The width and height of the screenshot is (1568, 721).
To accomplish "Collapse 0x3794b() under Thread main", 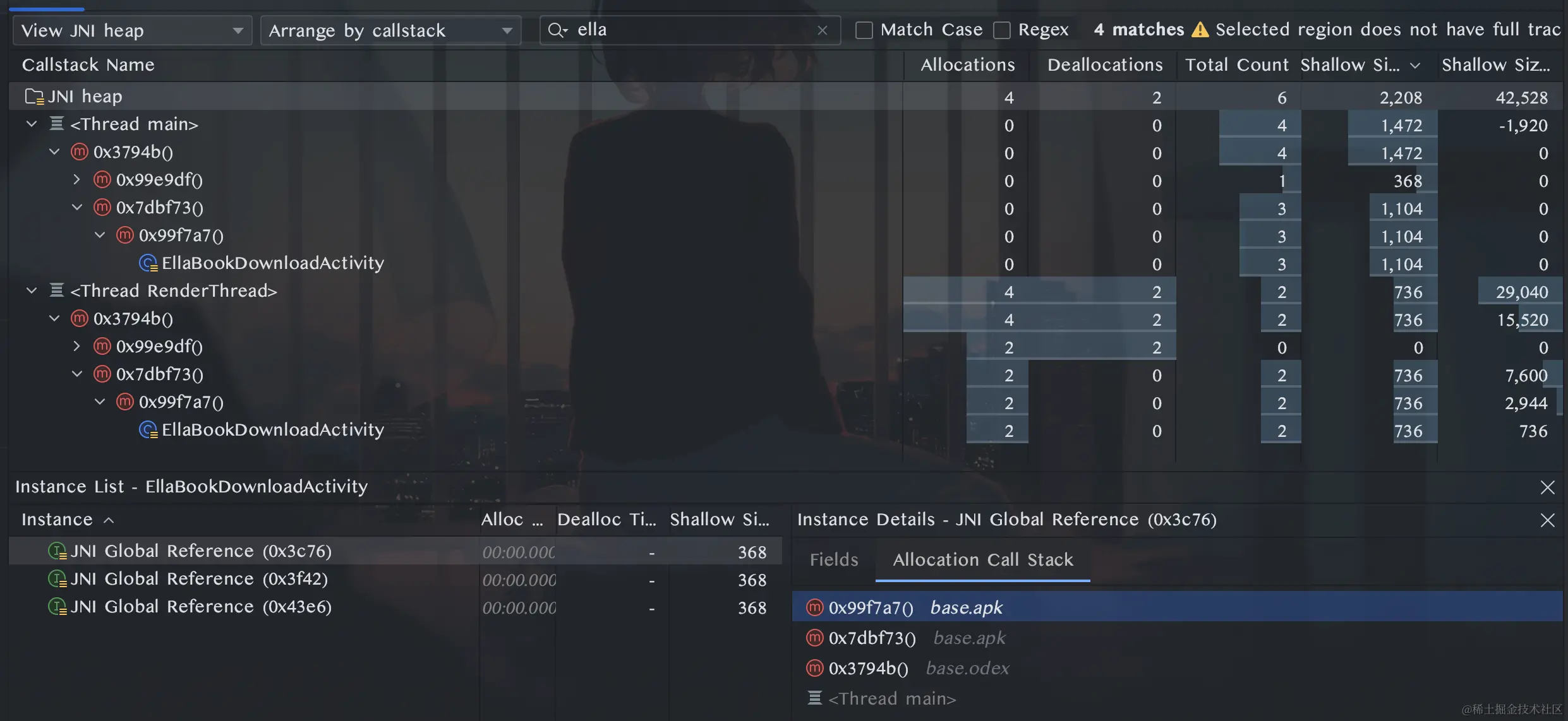I will [x=54, y=152].
